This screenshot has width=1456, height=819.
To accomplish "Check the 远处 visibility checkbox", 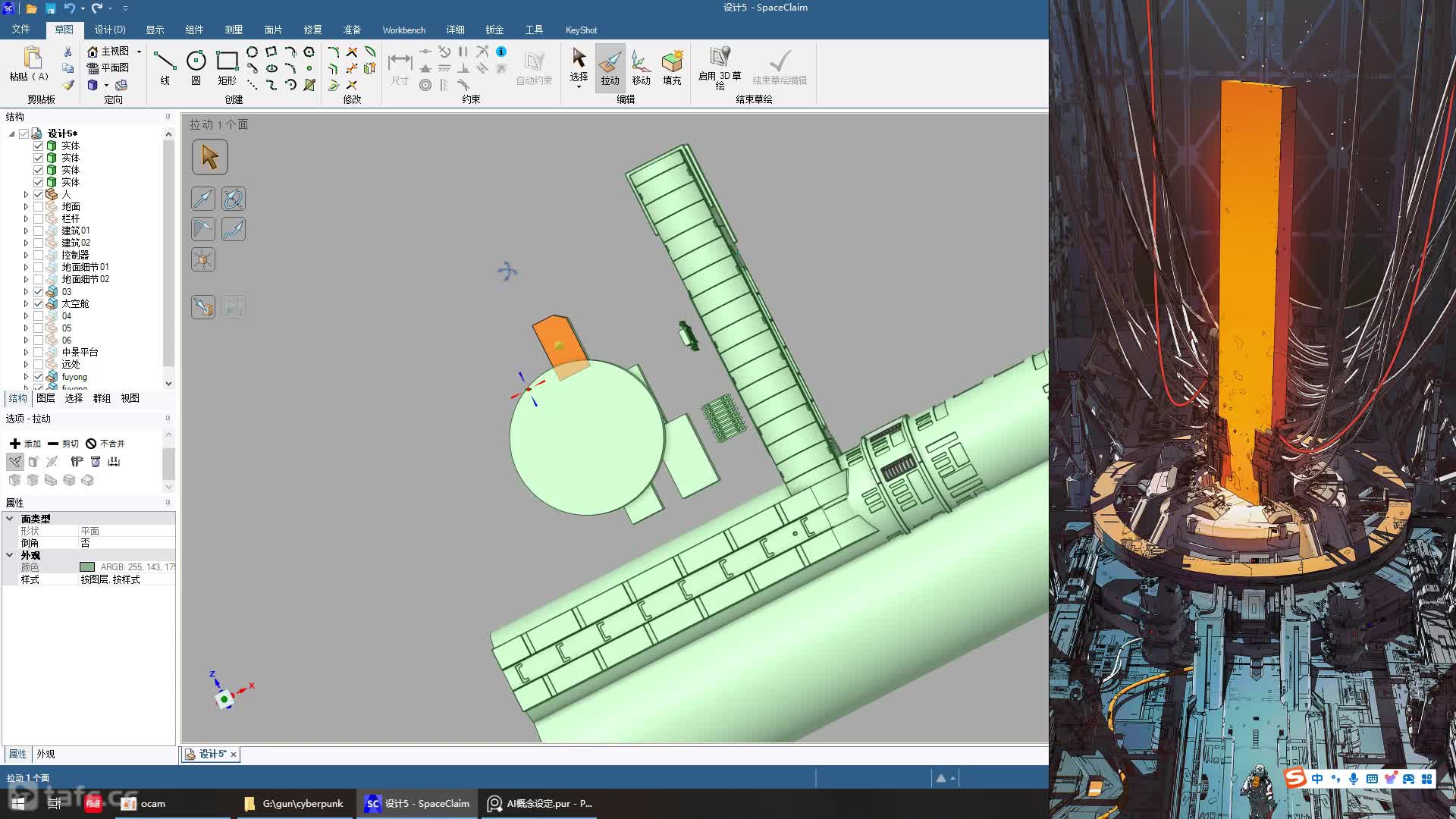I will (x=38, y=364).
